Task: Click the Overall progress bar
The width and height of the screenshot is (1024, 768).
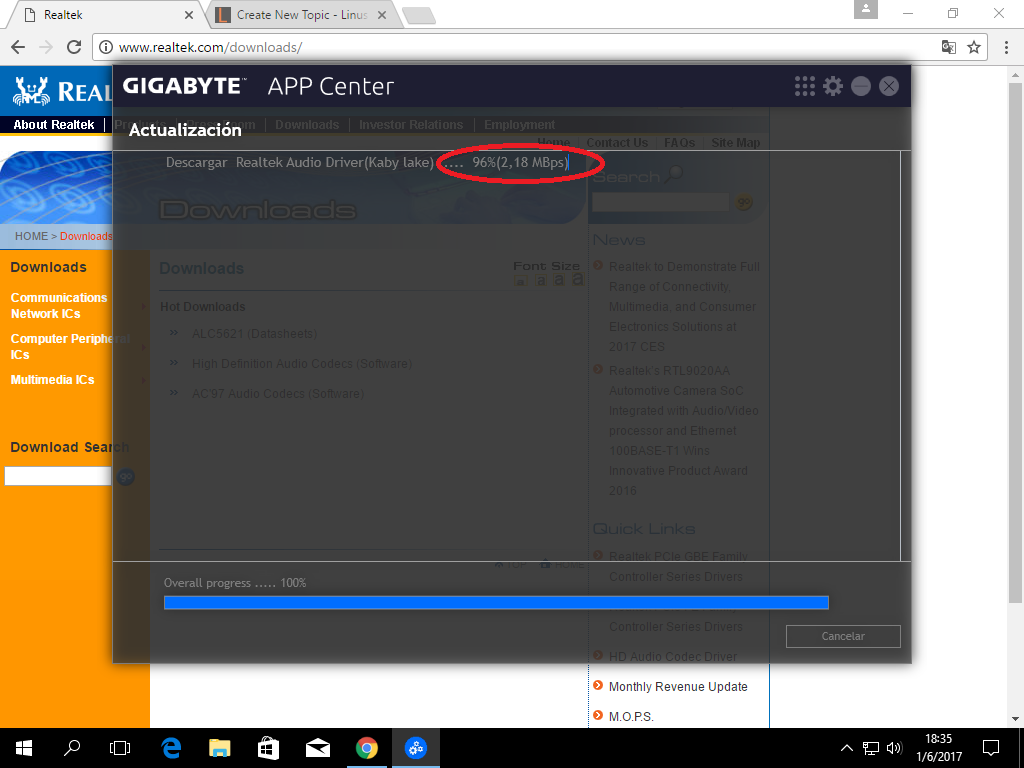Action: pyautogui.click(x=496, y=602)
